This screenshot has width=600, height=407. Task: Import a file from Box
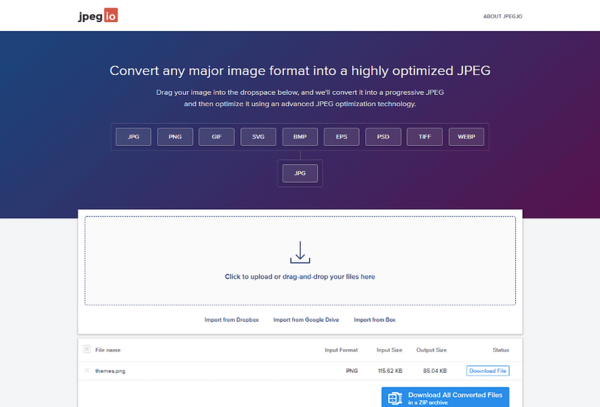point(375,320)
